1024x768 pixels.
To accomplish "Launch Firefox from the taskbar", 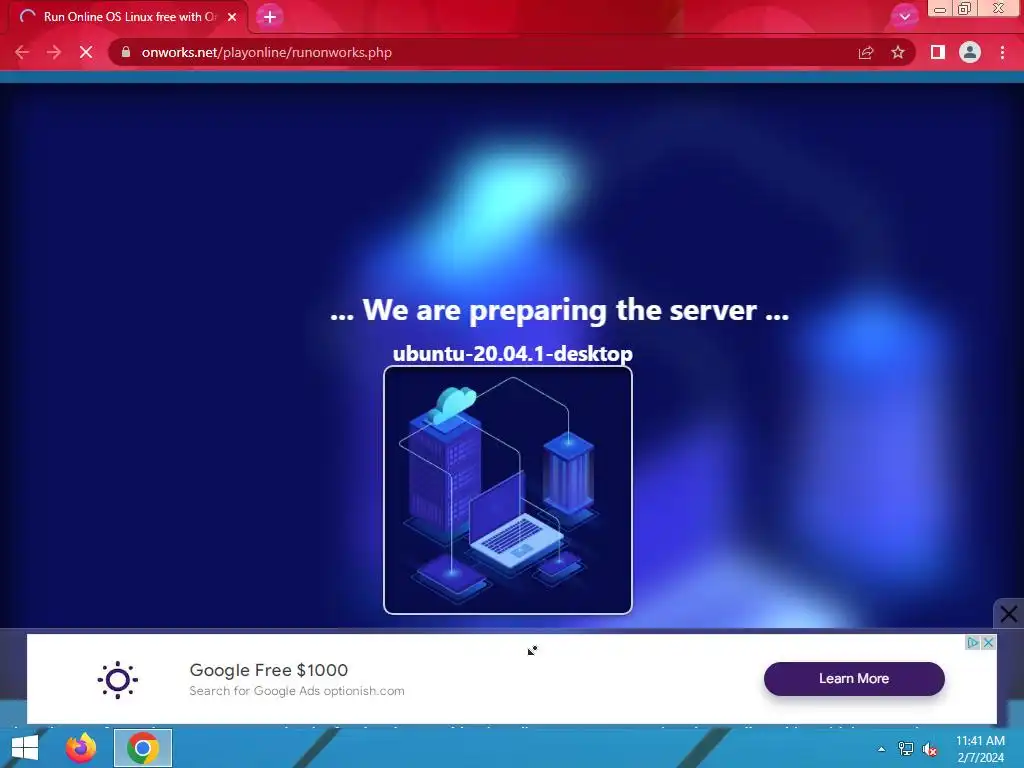I will click(x=81, y=748).
